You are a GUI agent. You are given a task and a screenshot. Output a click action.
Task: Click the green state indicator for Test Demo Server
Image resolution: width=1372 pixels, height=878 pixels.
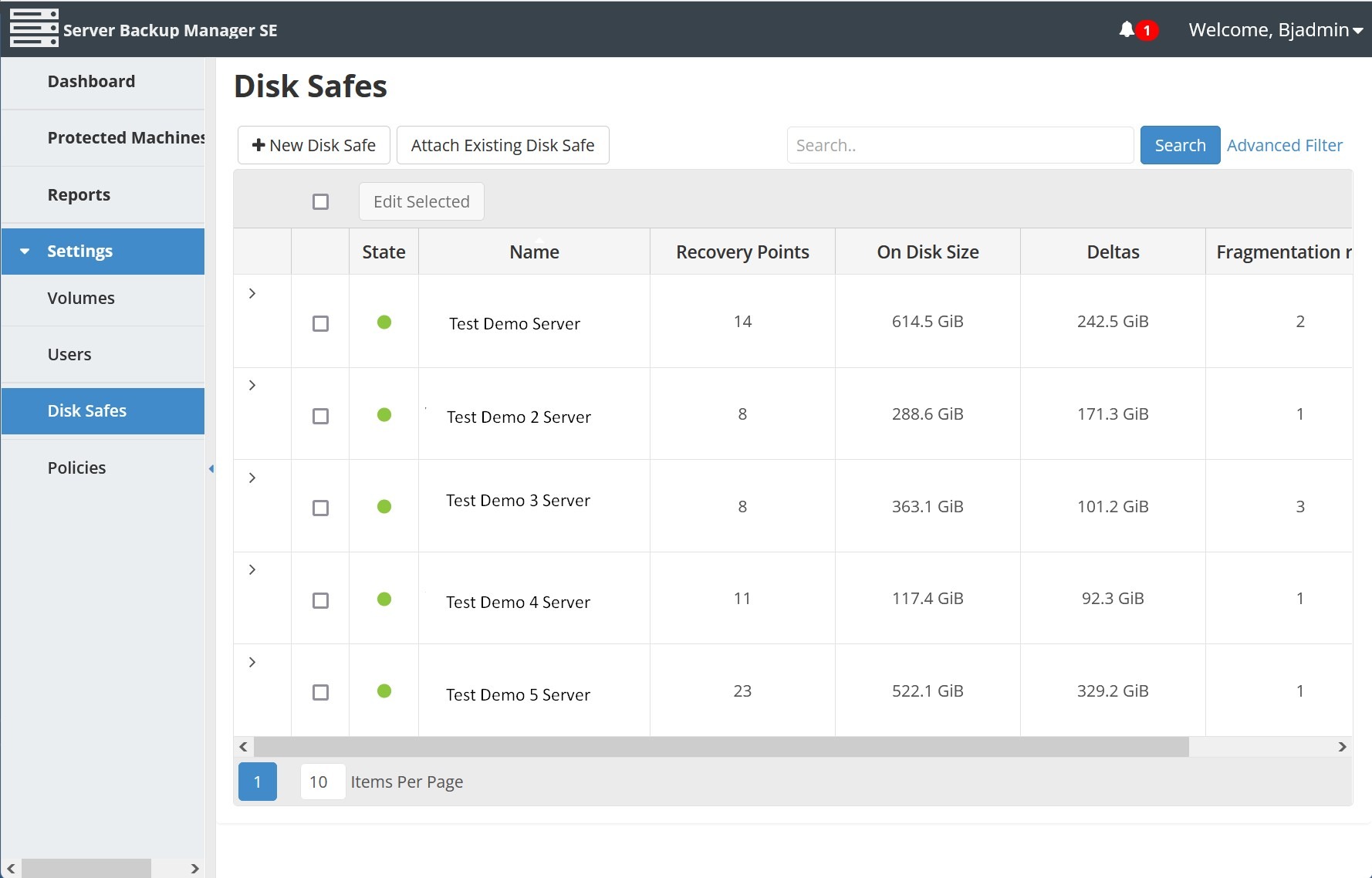coord(384,322)
